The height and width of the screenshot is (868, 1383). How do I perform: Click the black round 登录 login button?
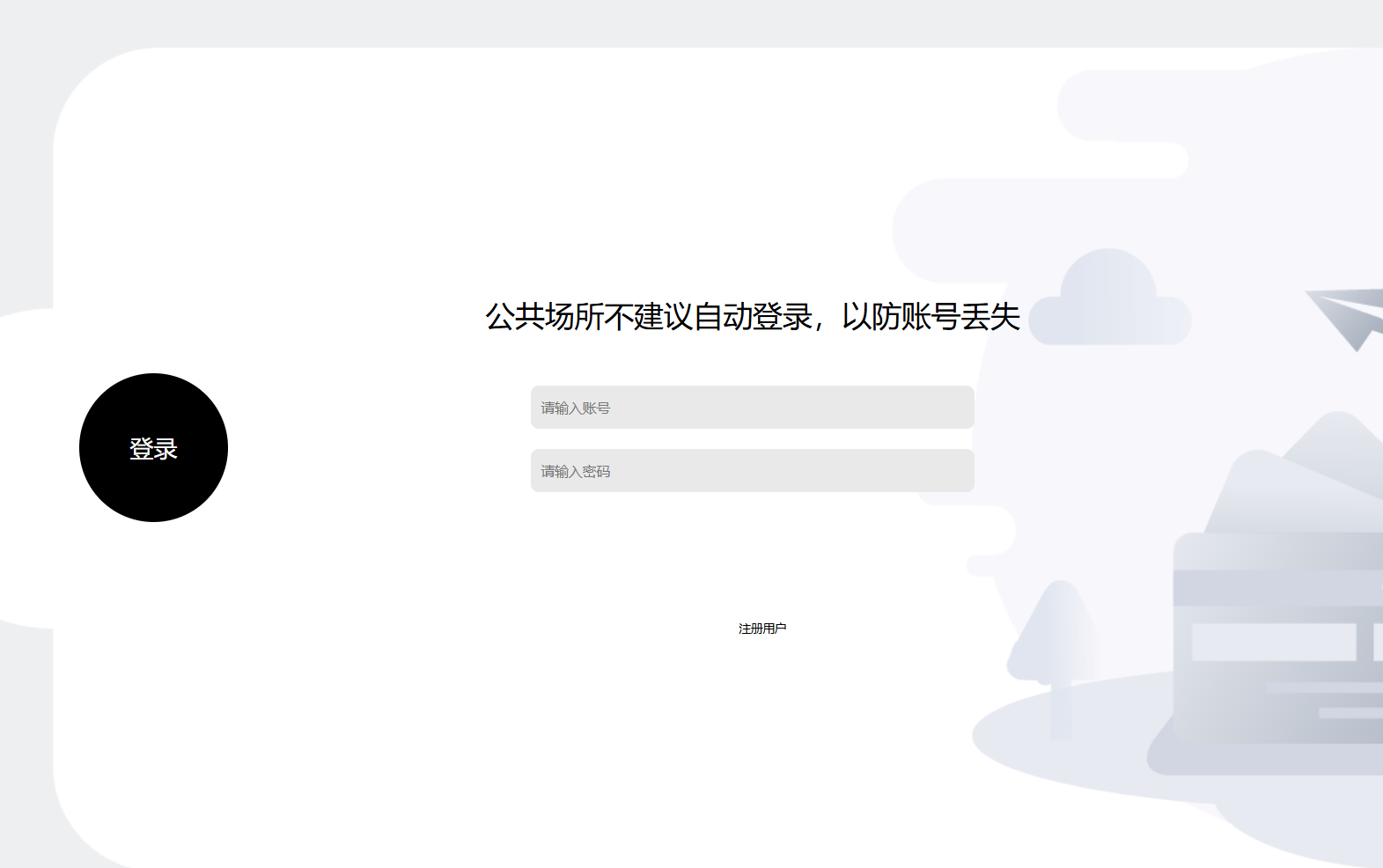coord(153,447)
